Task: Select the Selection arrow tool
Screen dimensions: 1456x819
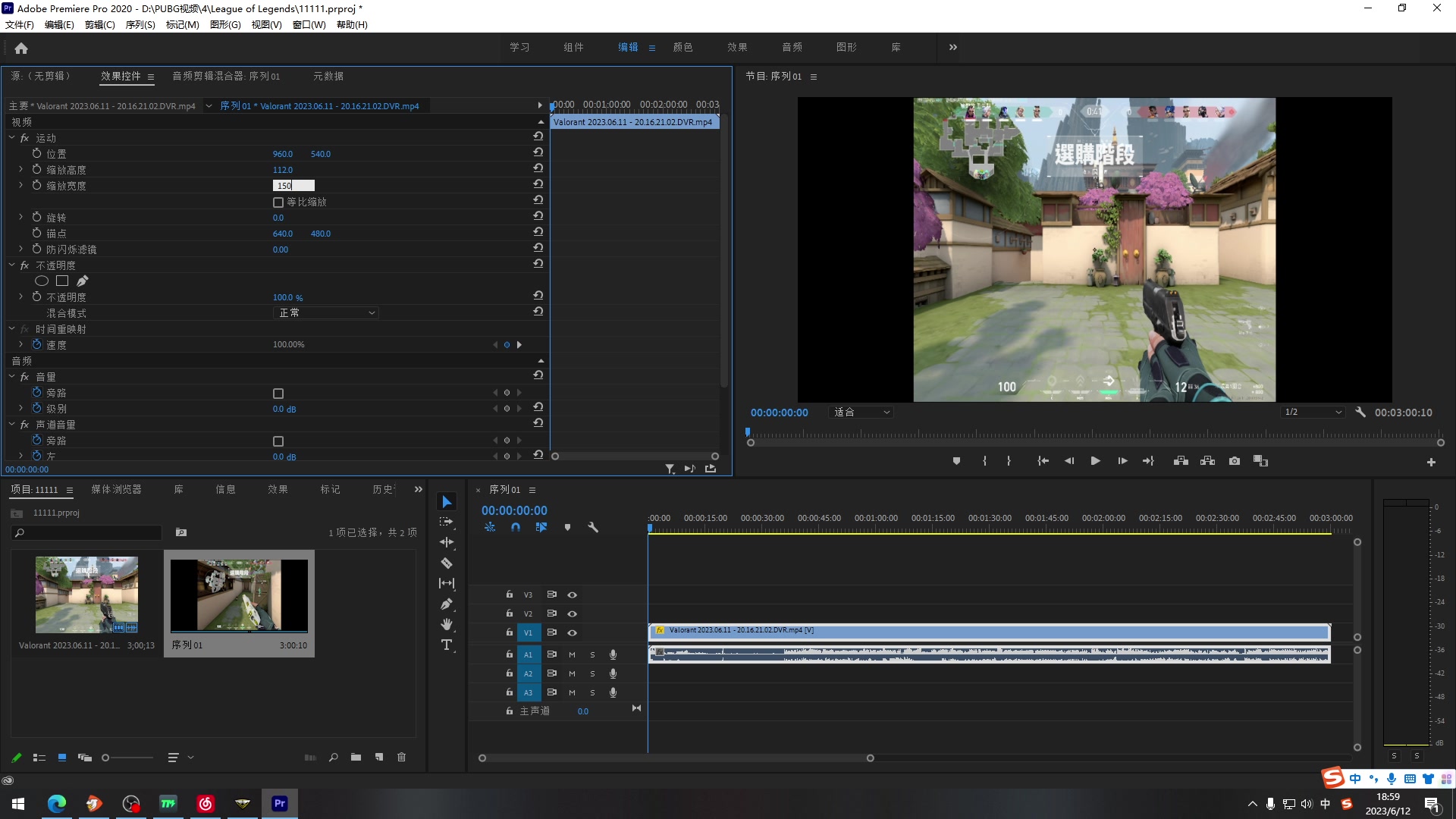Action: pyautogui.click(x=447, y=502)
